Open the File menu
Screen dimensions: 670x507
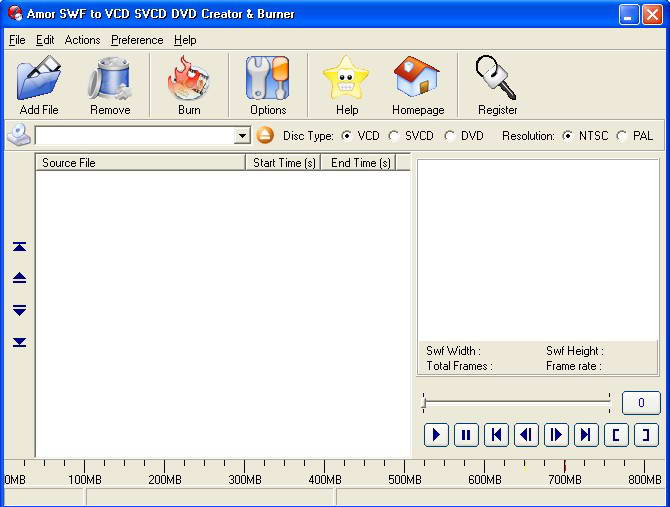pos(17,40)
